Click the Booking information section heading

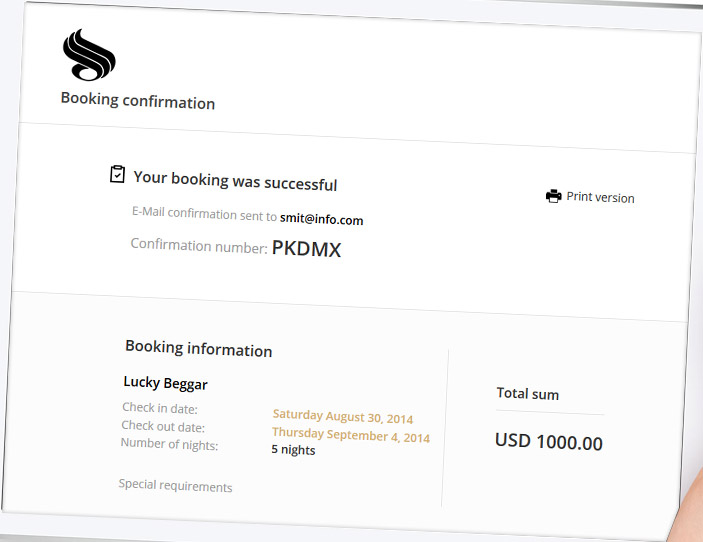(198, 349)
